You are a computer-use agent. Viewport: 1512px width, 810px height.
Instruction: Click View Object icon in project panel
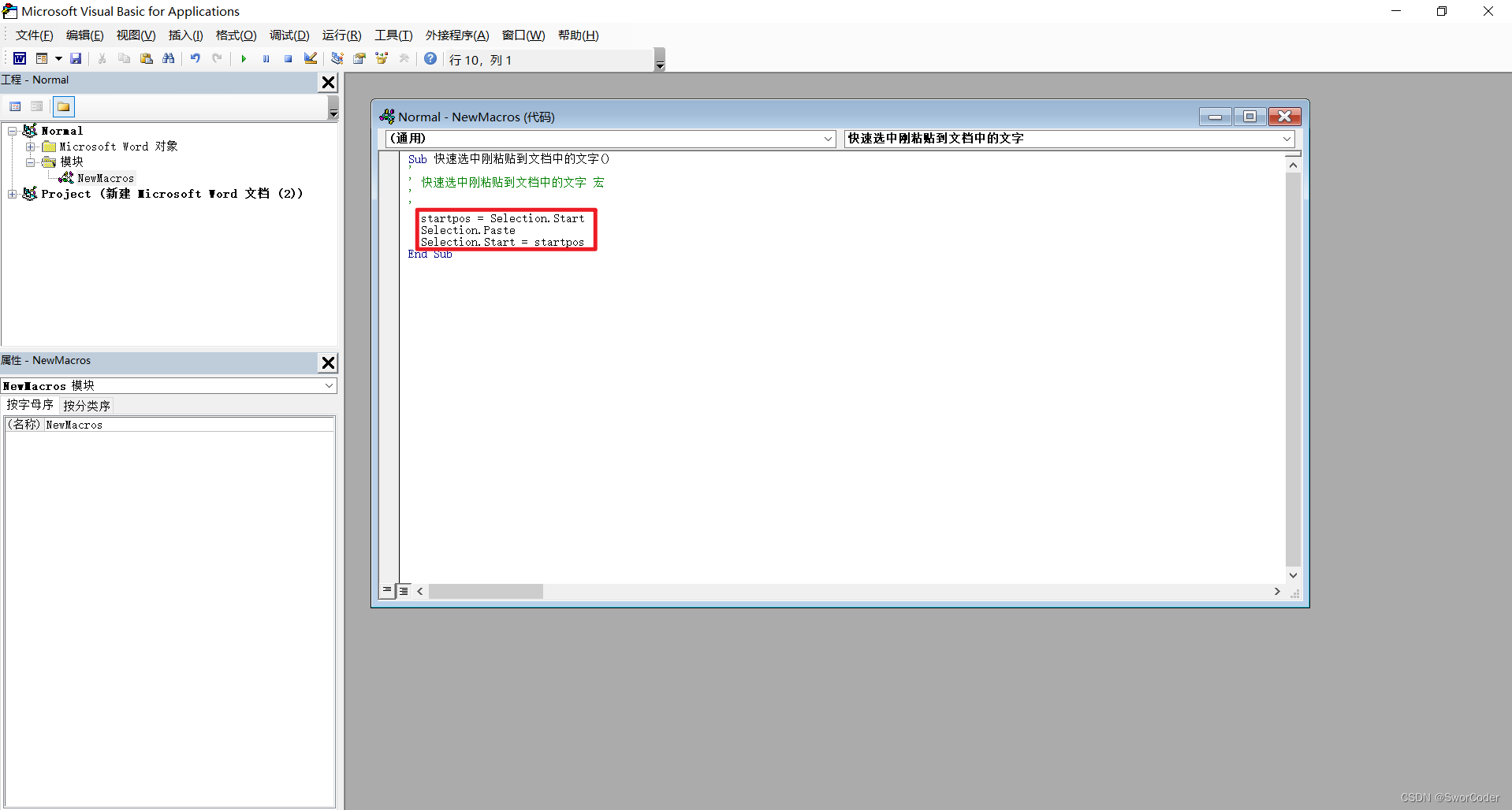point(37,106)
